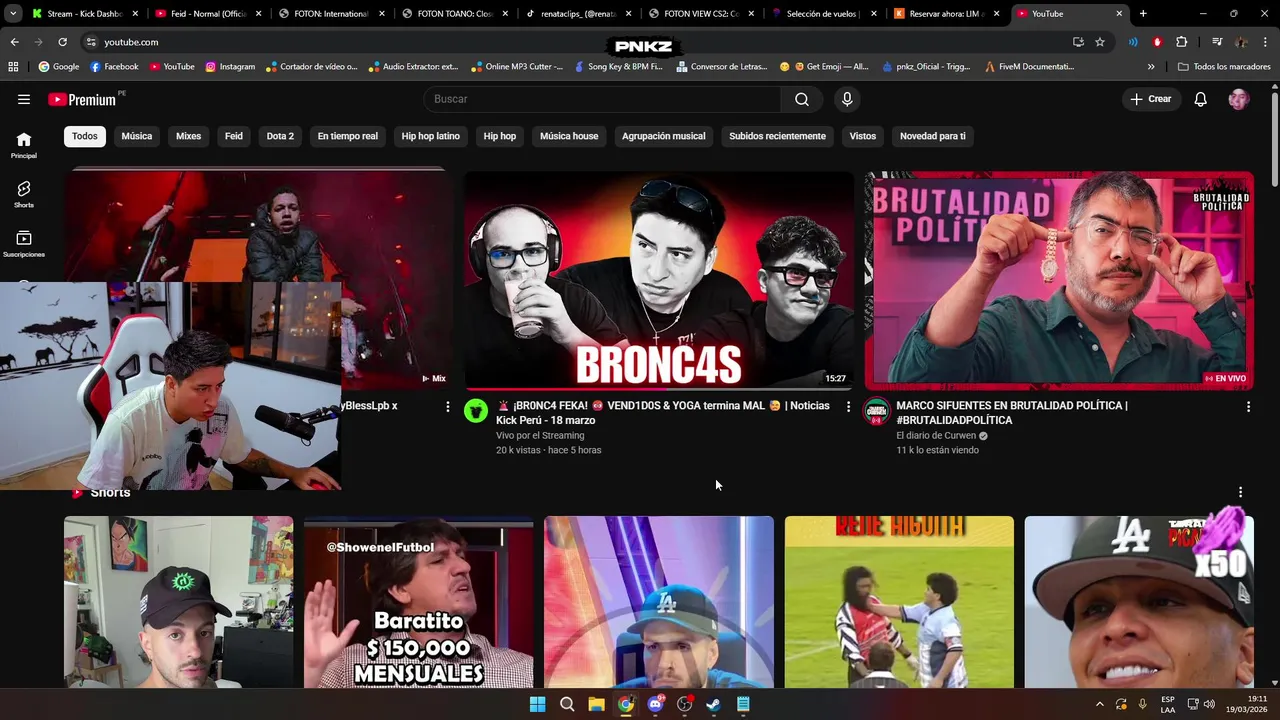Image resolution: width=1280 pixels, height=720 pixels.
Task: Select the Dota 2 filter chip
Action: [280, 136]
